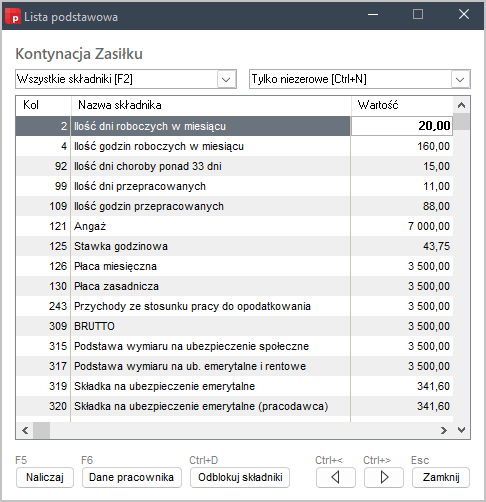
Task: Go to next employee with right arrow button
Action: (384, 477)
